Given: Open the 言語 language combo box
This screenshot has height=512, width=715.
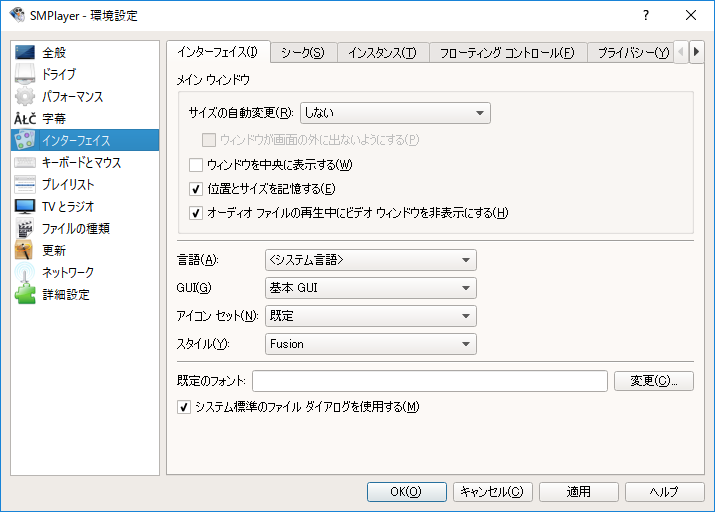Looking at the screenshot, I should [x=370, y=260].
